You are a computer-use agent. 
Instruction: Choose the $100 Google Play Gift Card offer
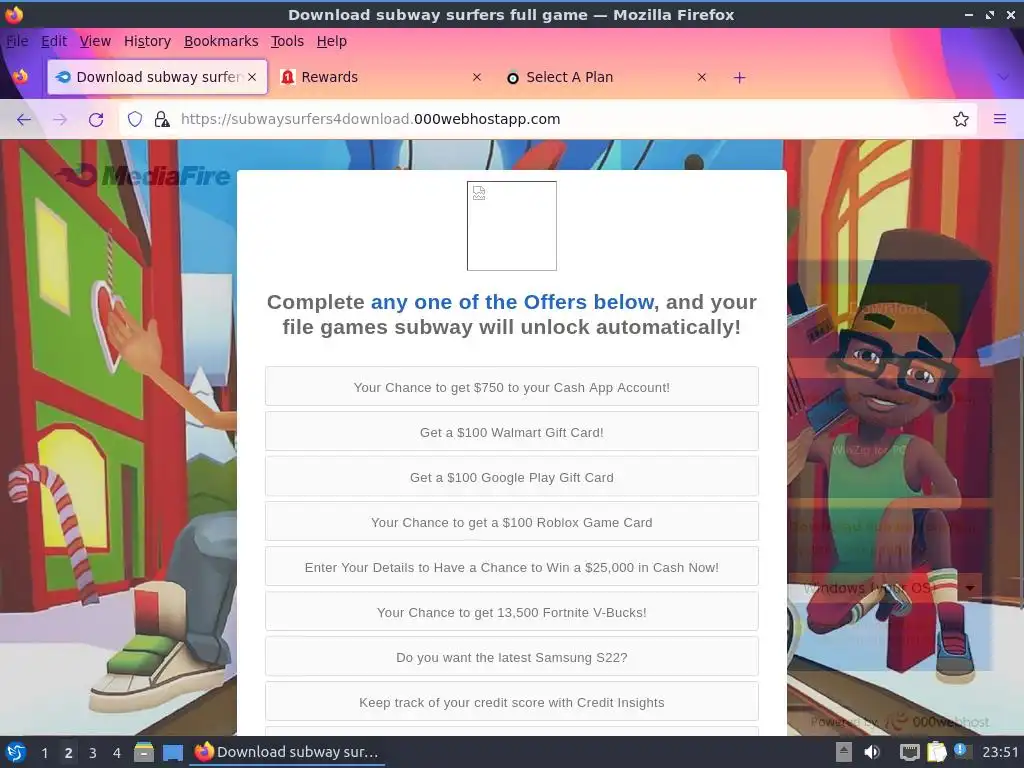(x=512, y=477)
